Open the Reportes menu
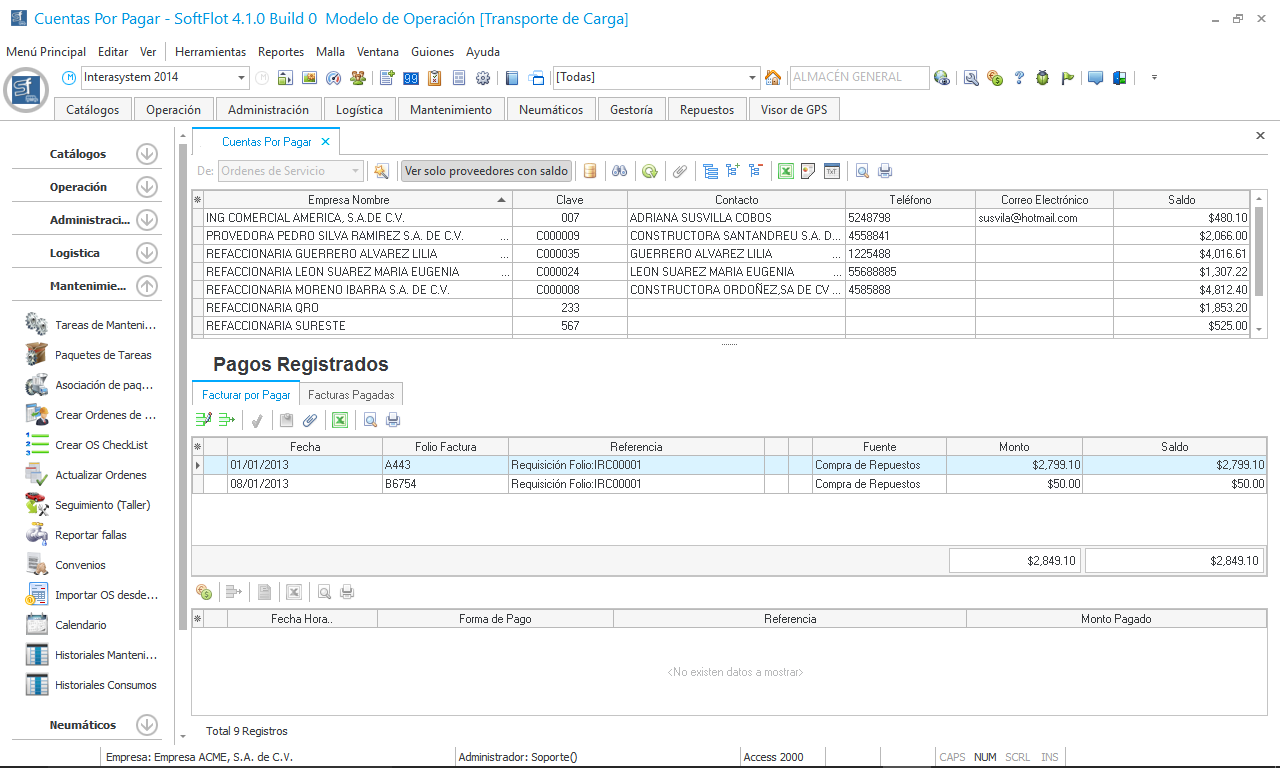1280x768 pixels. 280,52
